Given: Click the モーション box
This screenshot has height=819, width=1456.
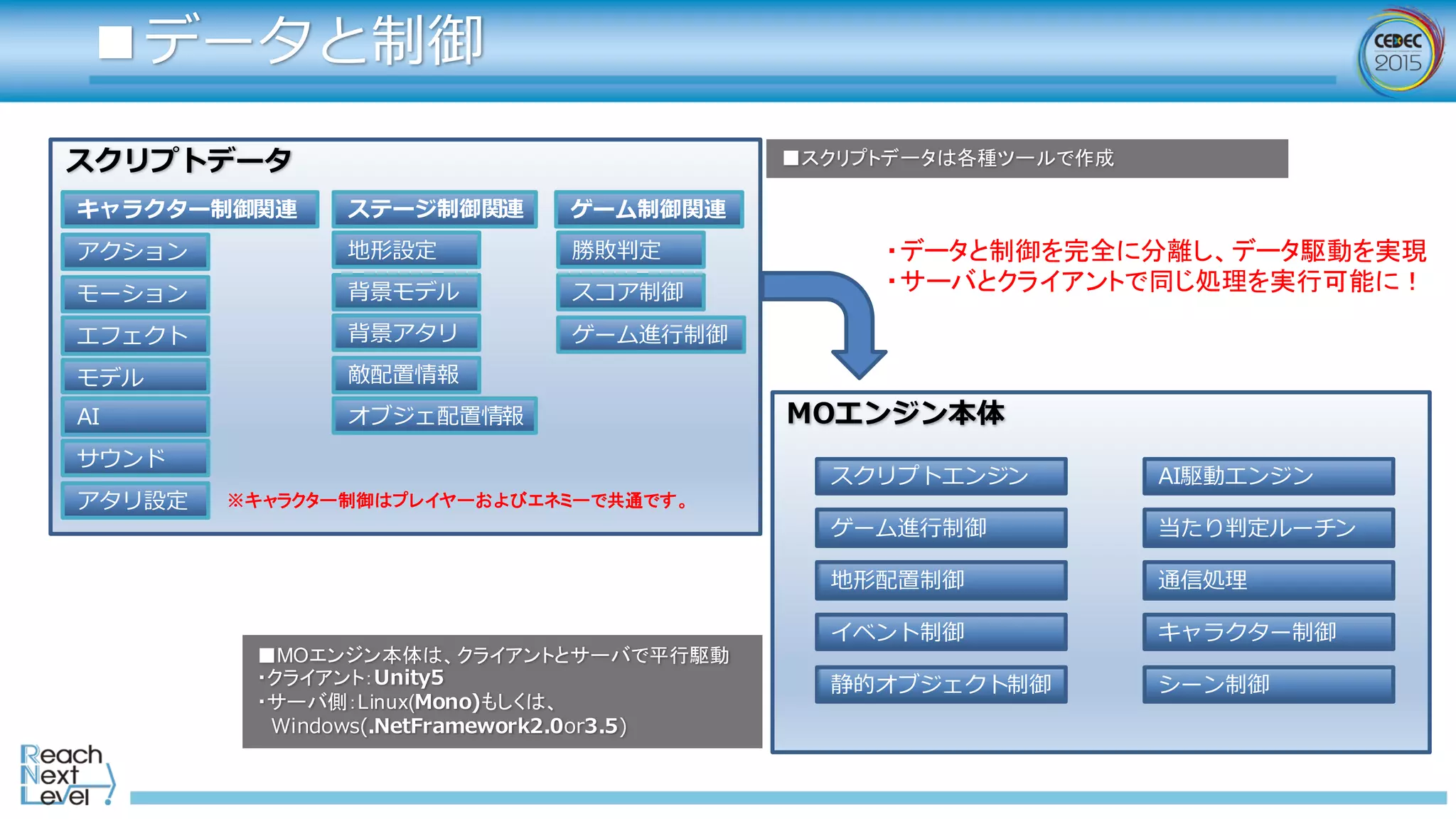Looking at the screenshot, I should coord(135,294).
